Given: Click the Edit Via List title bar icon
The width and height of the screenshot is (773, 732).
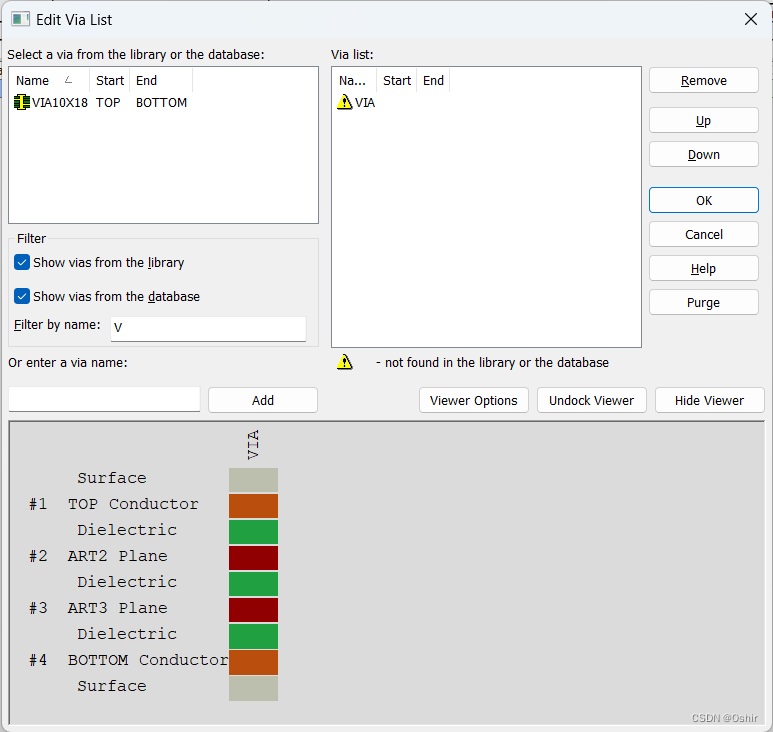Looking at the screenshot, I should click(19, 19).
